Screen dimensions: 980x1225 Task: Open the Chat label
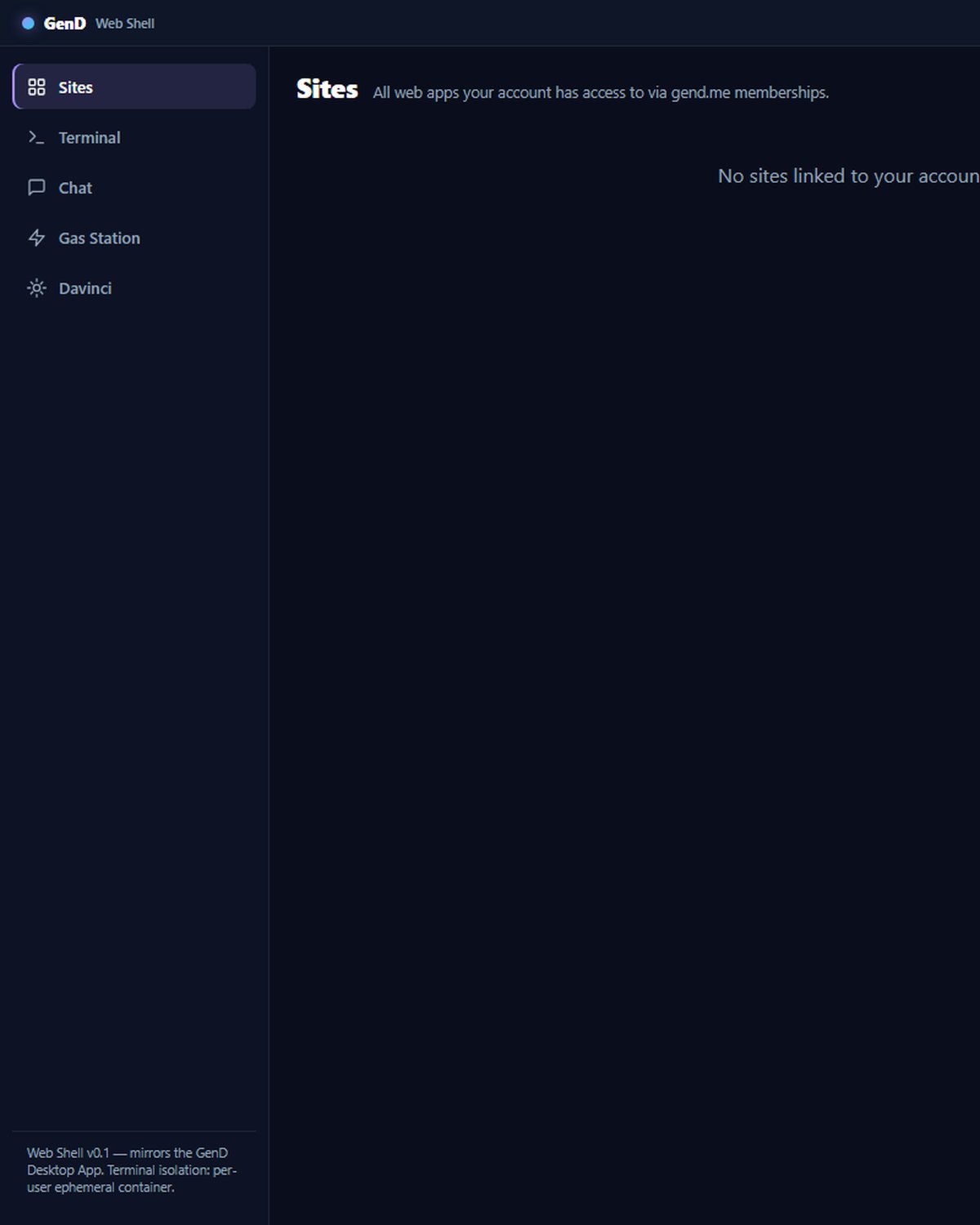[75, 188]
